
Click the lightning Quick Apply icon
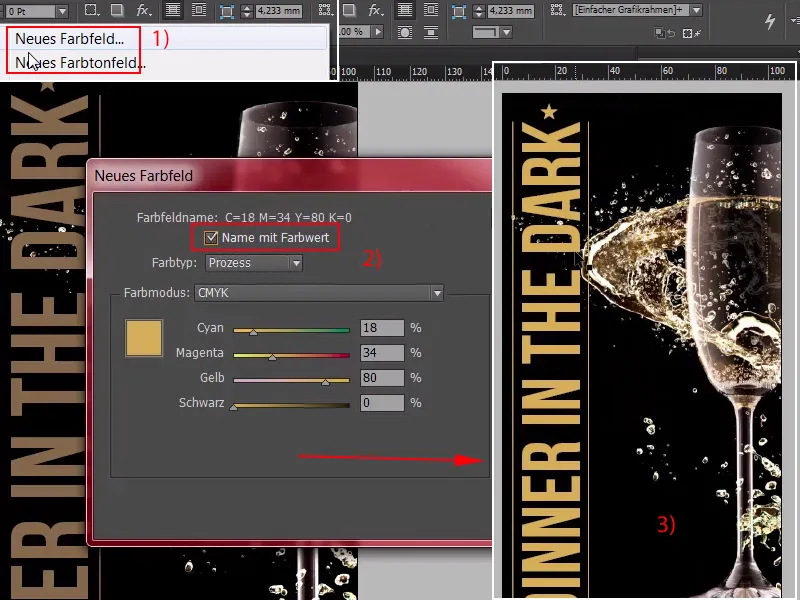tap(770, 21)
